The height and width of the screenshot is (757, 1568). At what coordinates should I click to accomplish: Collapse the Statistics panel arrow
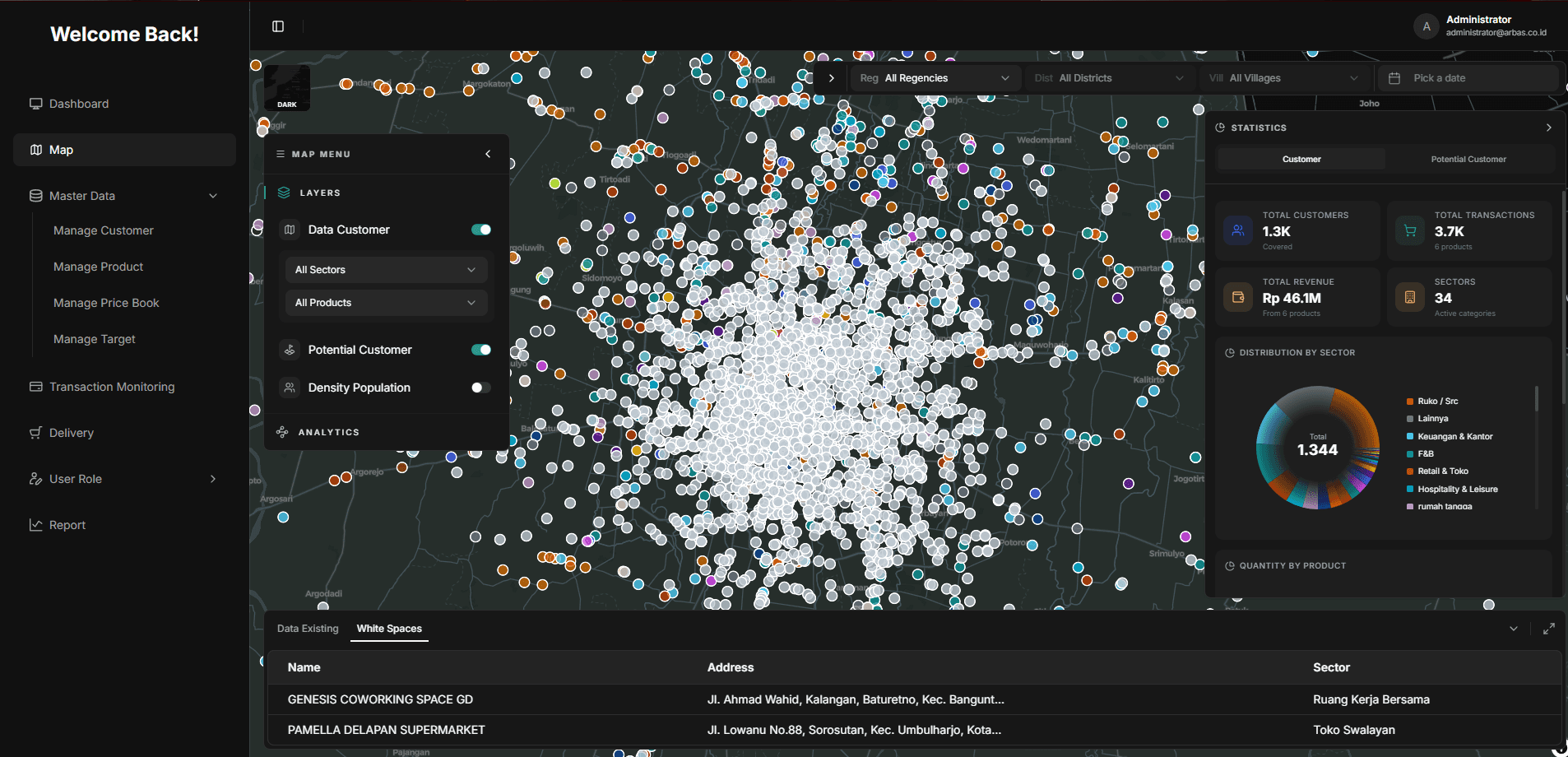point(1549,128)
